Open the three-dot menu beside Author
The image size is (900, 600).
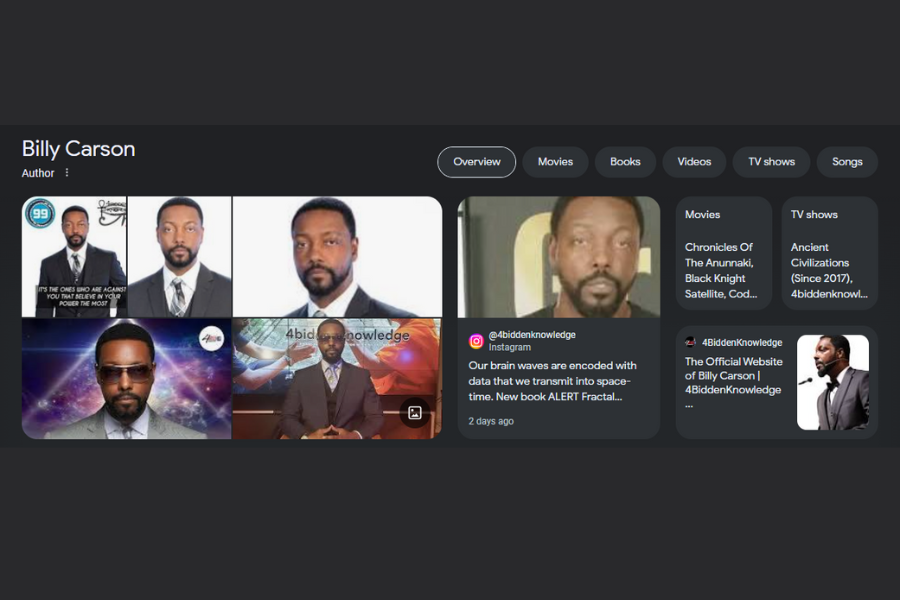pyautogui.click(x=67, y=172)
